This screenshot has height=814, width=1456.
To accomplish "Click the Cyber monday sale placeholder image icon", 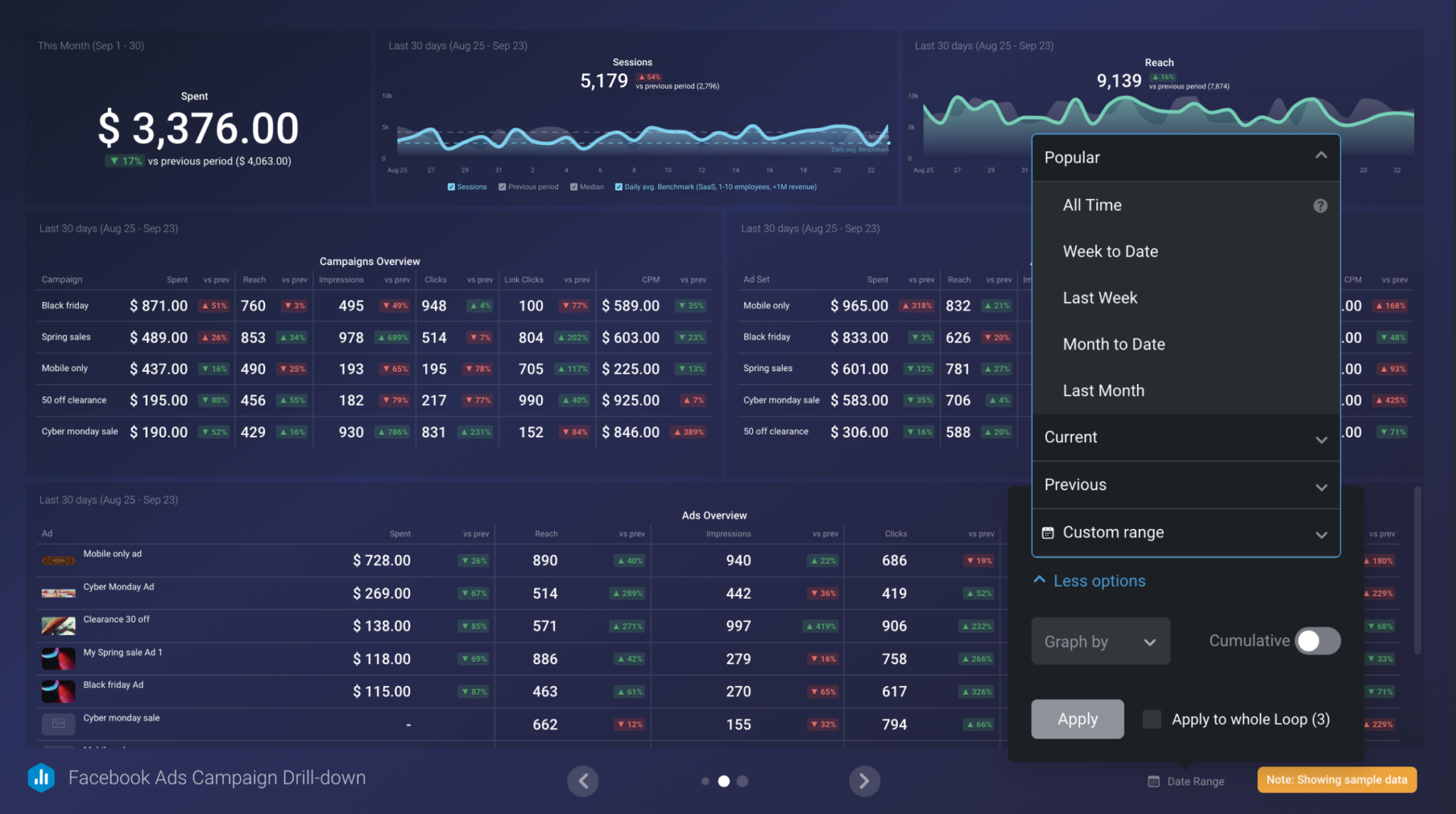I will tap(58, 724).
